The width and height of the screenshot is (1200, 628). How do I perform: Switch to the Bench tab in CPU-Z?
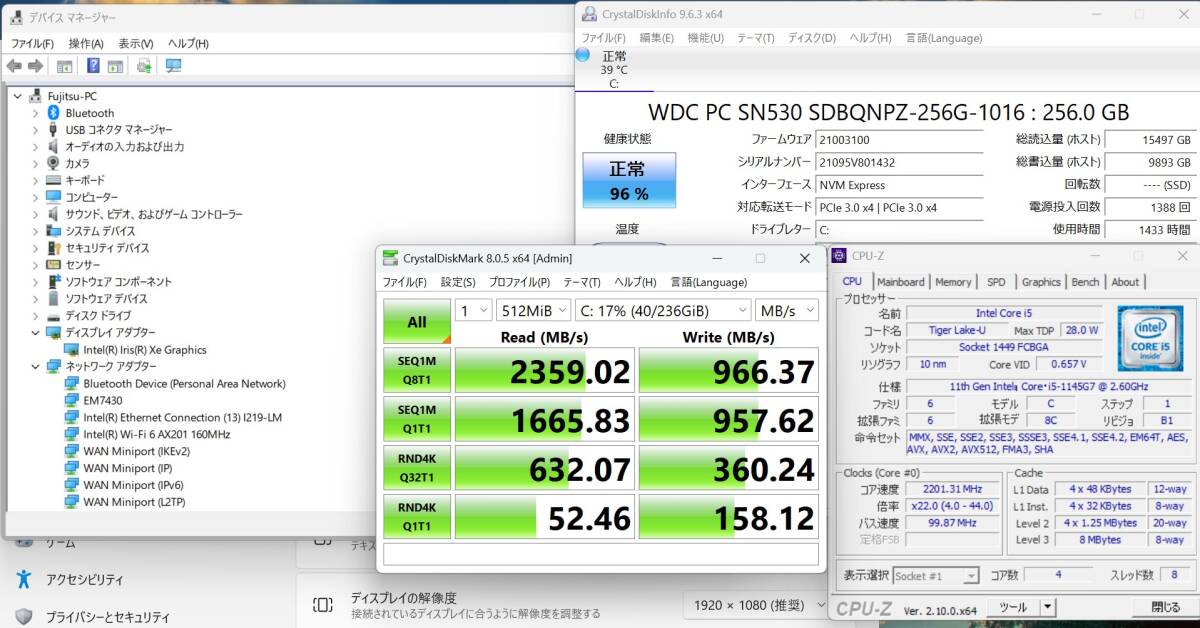pyautogui.click(x=1085, y=282)
